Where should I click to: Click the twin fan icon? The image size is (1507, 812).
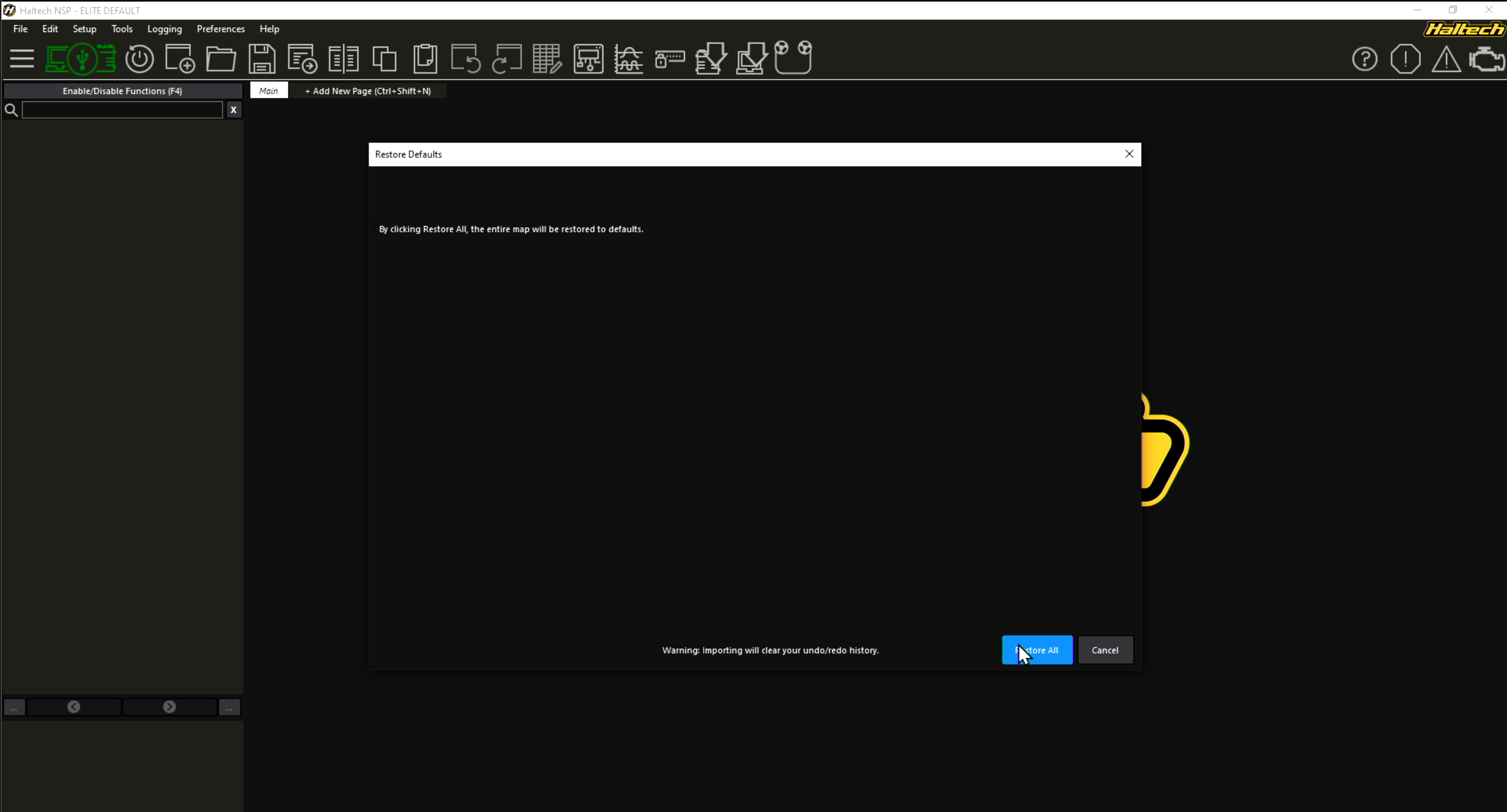pyautogui.click(x=793, y=57)
